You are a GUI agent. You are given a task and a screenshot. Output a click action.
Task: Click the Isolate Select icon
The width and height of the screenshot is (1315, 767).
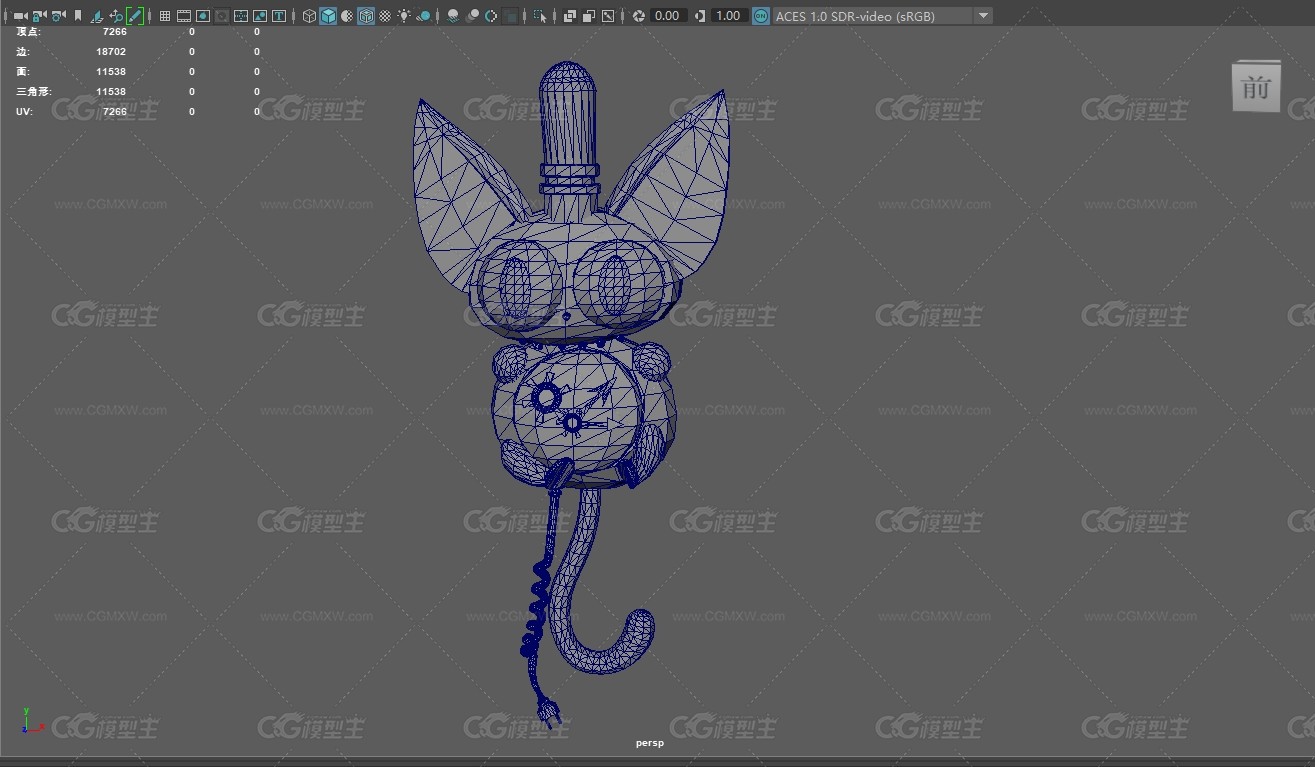(x=539, y=16)
